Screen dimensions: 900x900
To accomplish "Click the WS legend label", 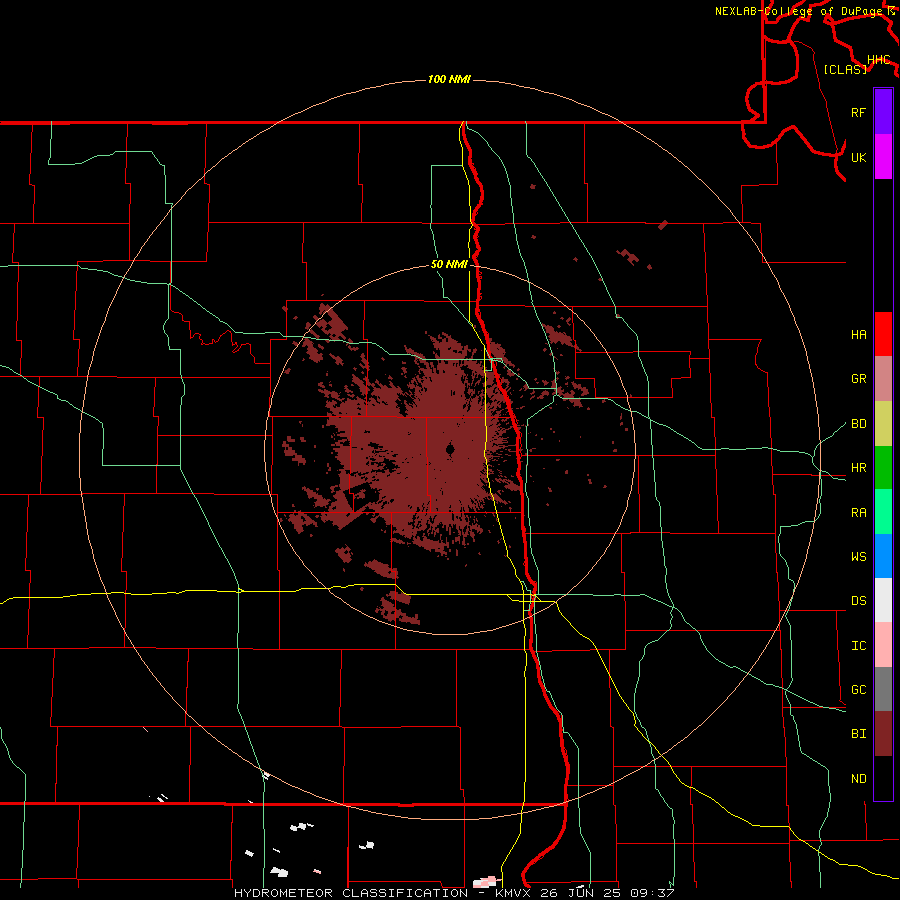I will click(x=858, y=557).
